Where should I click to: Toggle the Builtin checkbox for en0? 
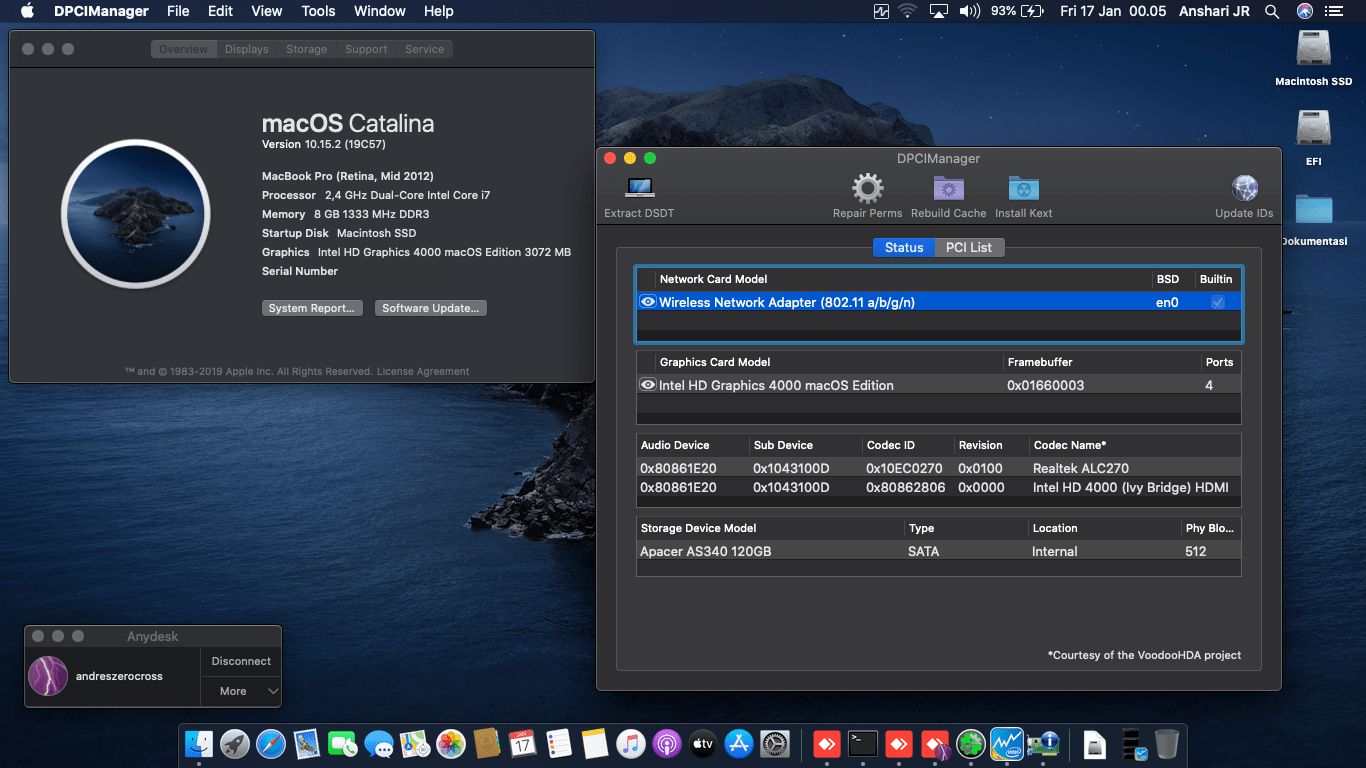[x=1217, y=302]
